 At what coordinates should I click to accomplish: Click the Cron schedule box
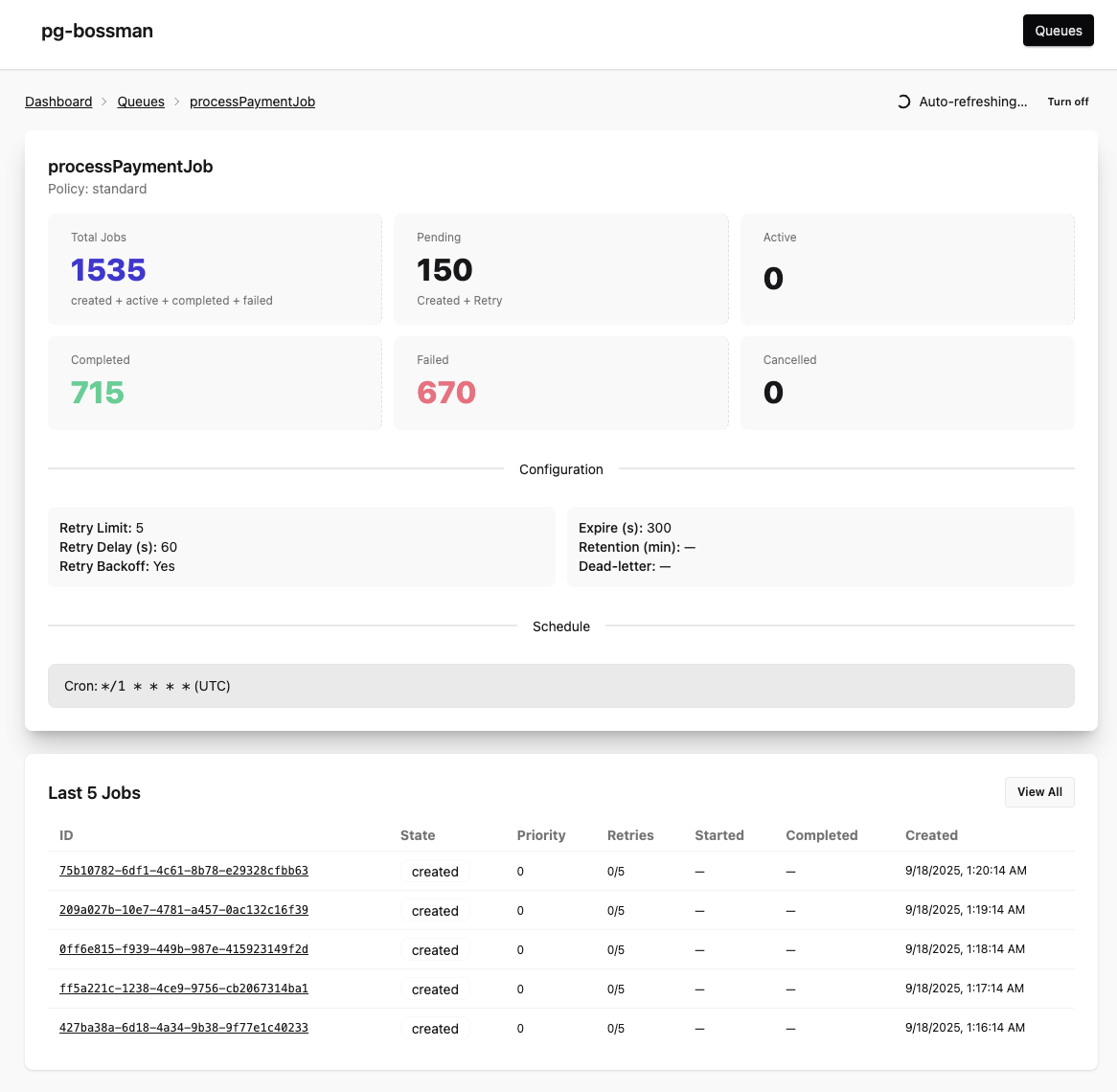[x=560, y=686]
